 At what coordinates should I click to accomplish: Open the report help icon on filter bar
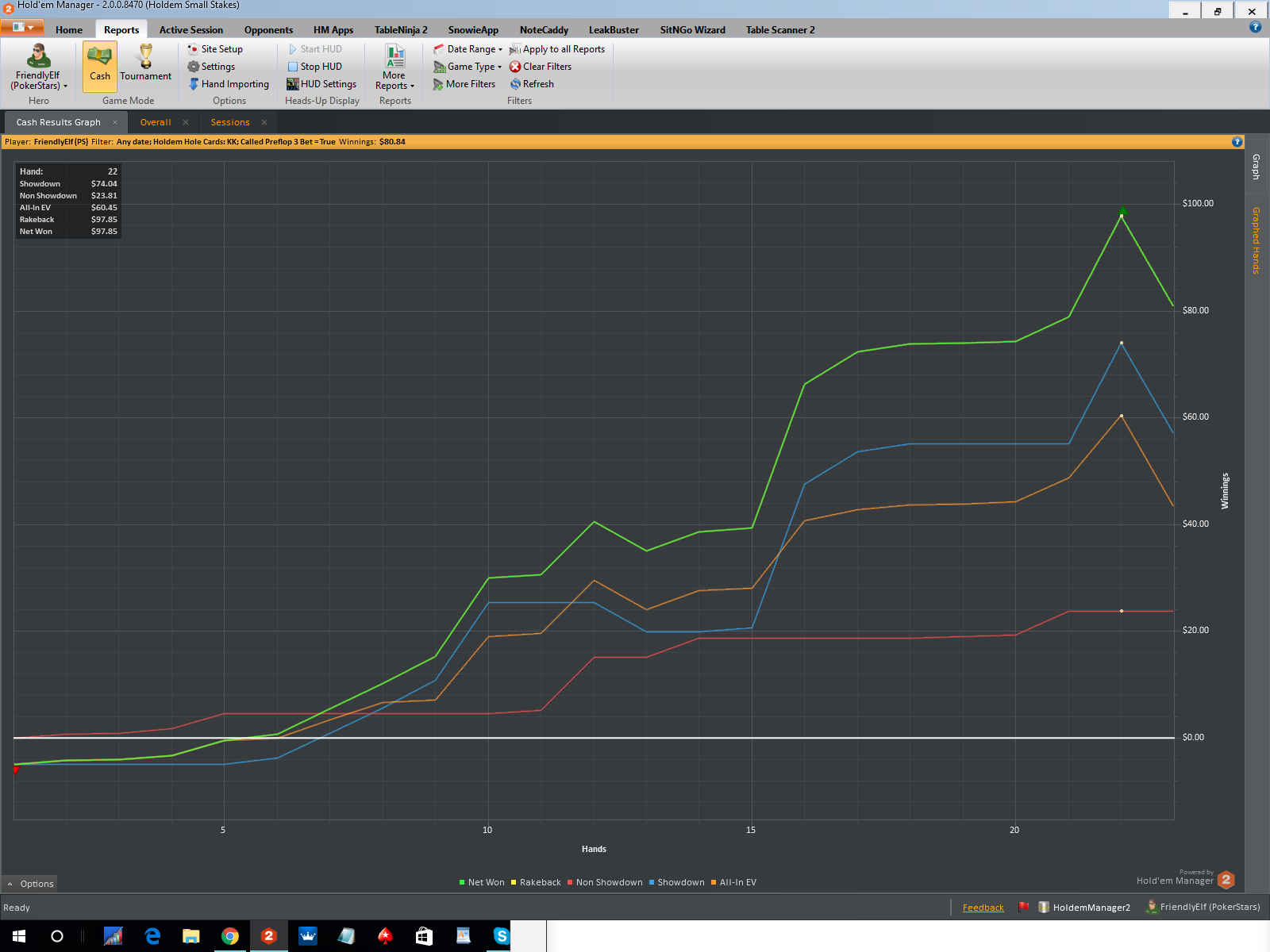1237,142
